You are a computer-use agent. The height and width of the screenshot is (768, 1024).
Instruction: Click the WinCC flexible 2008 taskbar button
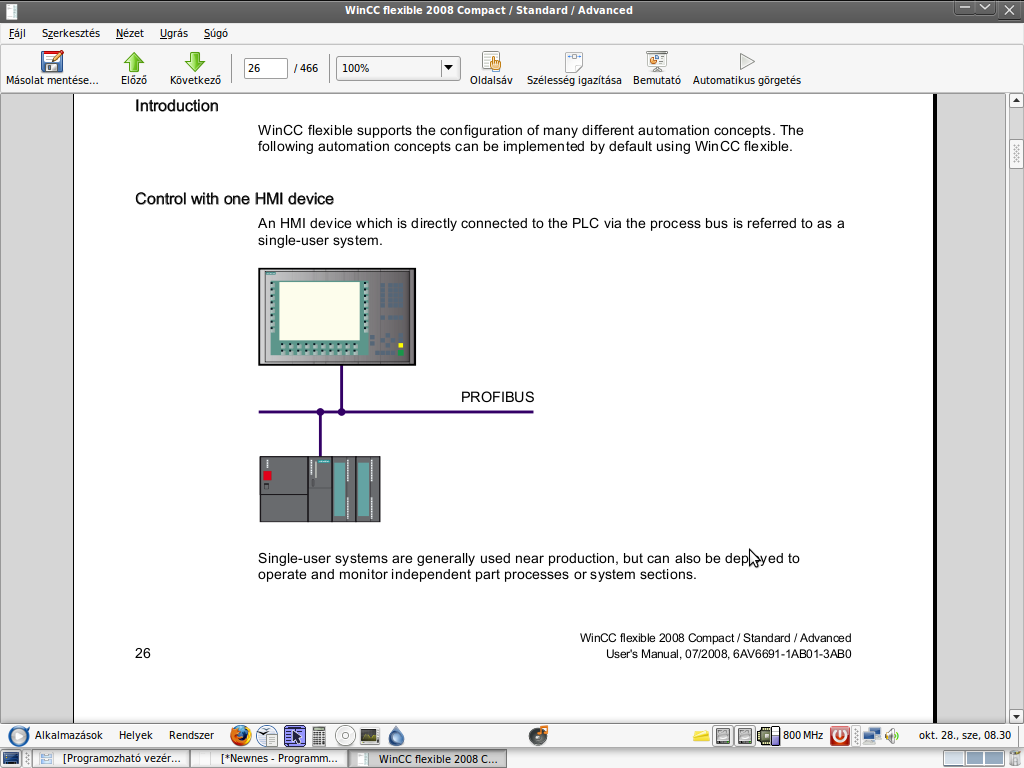(x=428, y=758)
